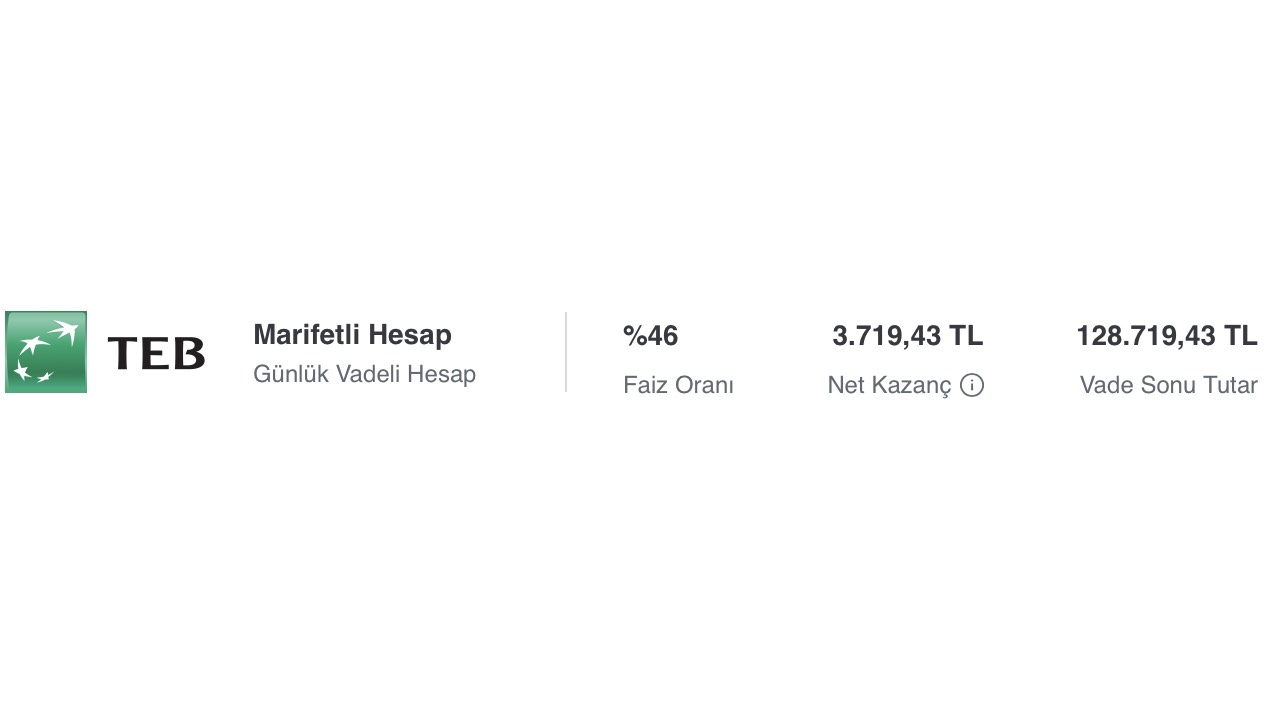Open the Net Kazanç info icon

tap(972, 385)
